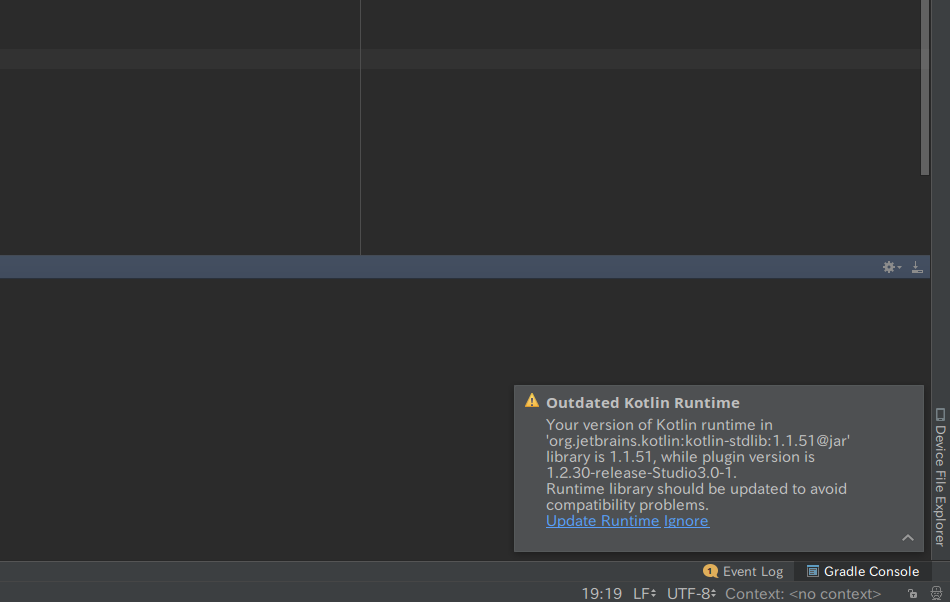
Task: Open the tool window gear settings
Action: pyautogui.click(x=891, y=267)
